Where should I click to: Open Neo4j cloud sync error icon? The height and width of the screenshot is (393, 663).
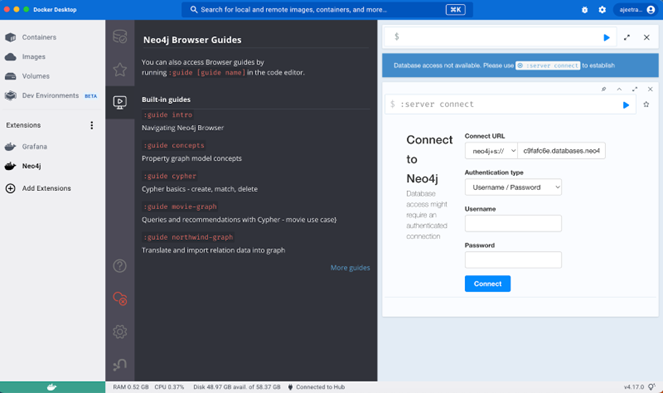120,299
